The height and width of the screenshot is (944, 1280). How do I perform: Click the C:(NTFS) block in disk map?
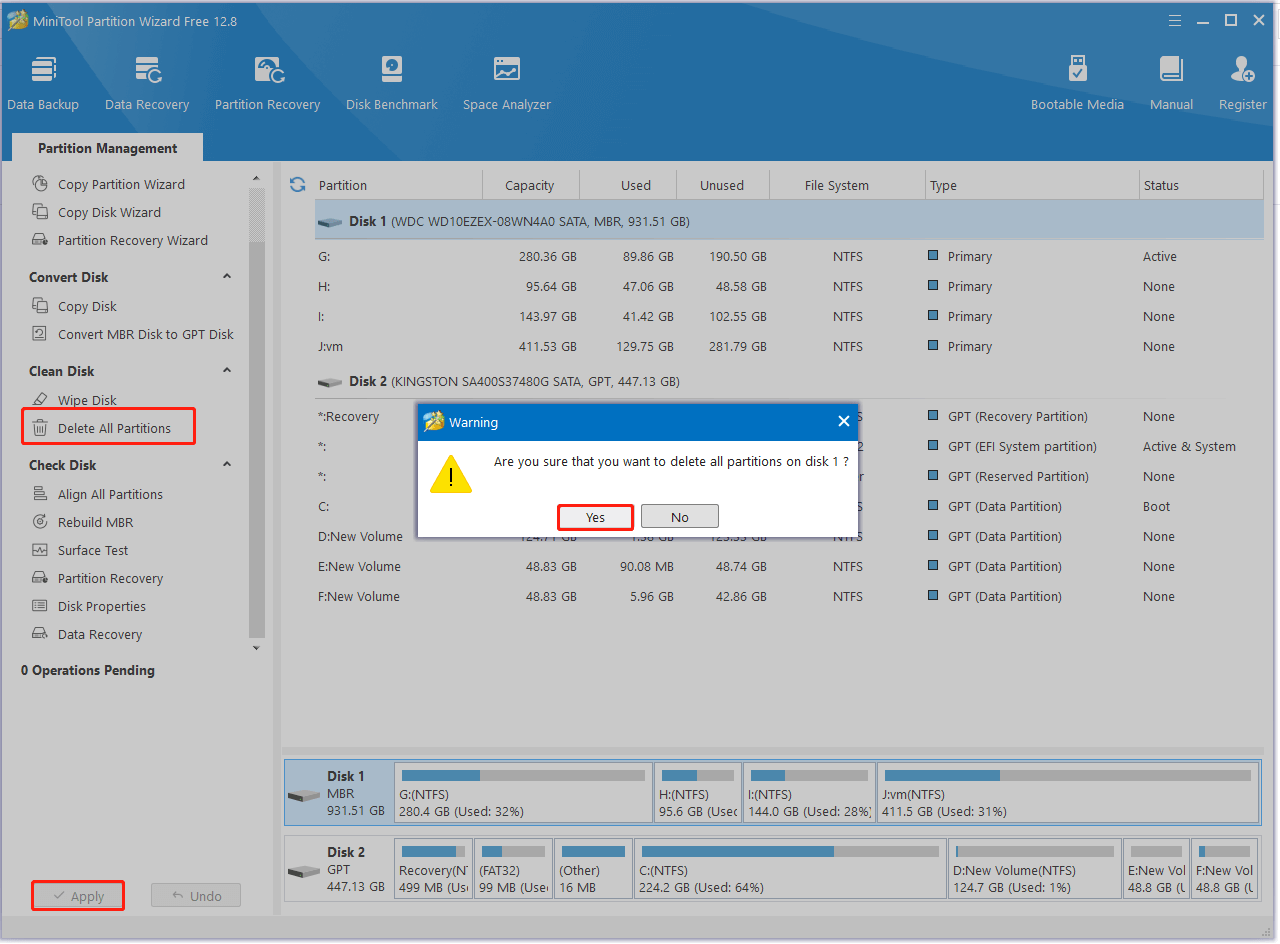(790, 869)
